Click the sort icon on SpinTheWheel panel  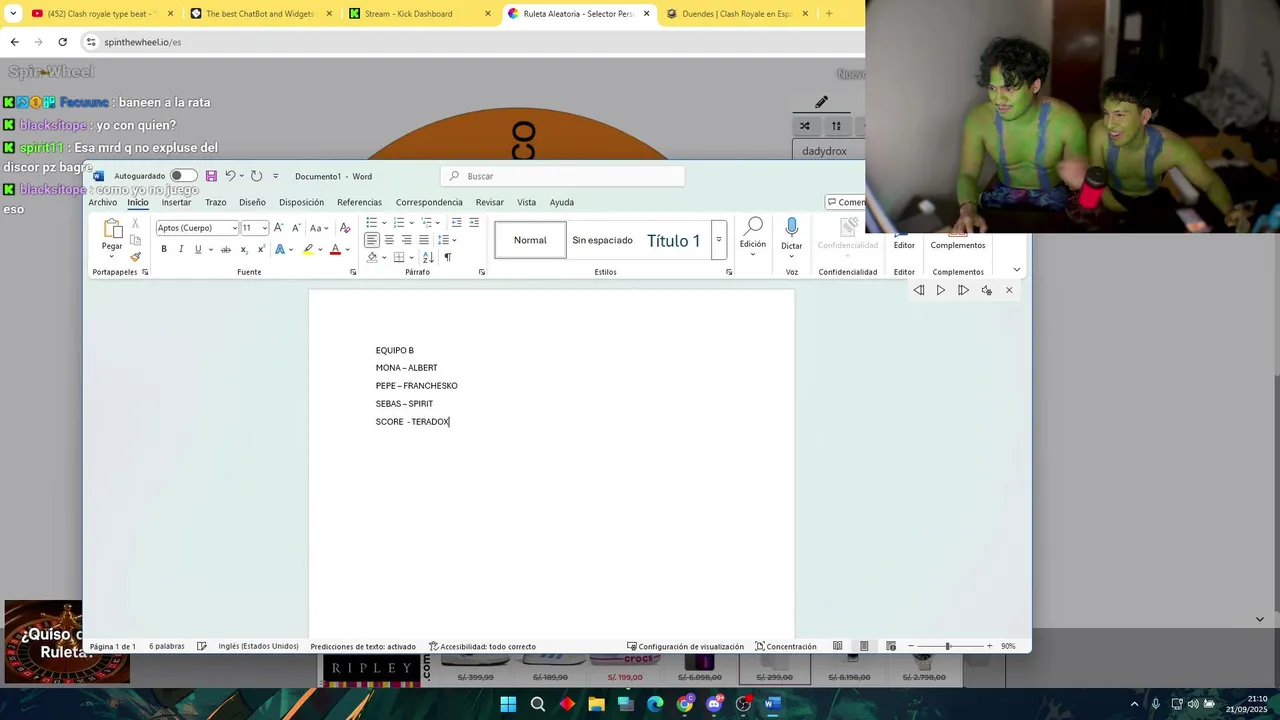[x=836, y=126]
